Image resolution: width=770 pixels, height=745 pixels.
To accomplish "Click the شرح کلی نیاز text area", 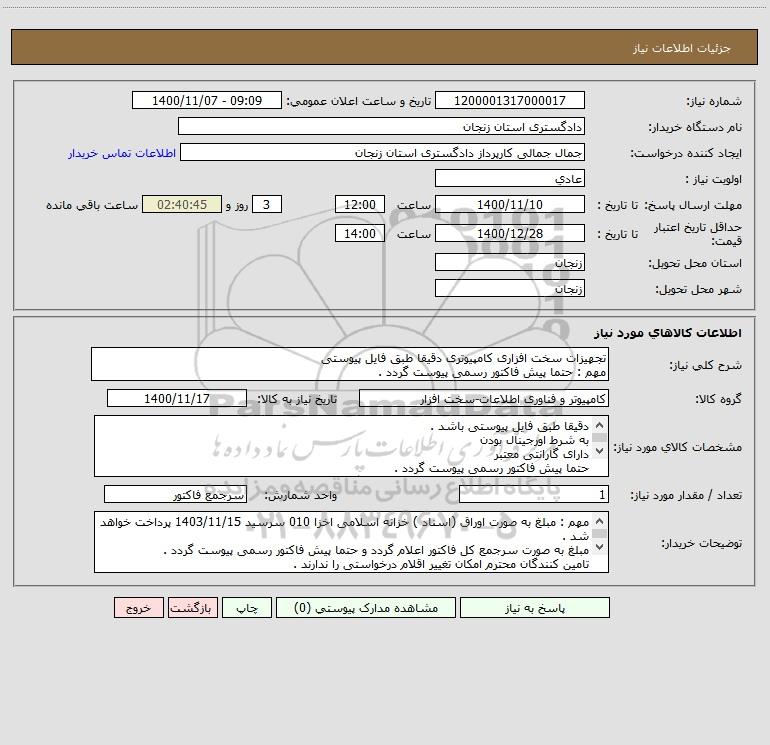I will tap(350, 364).
